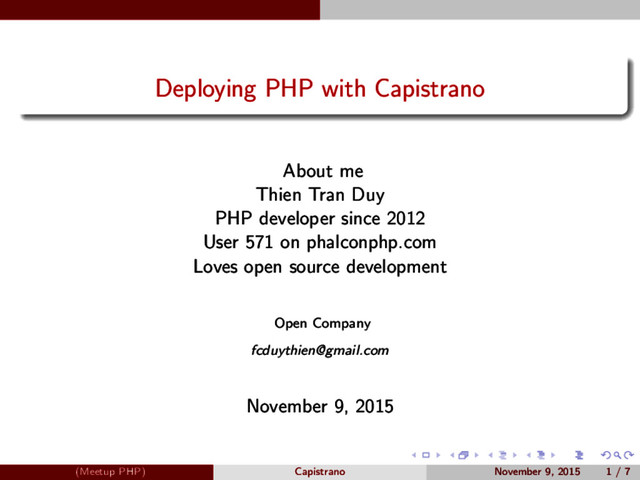
Task: Click the previous slide arrow icon
Action: click(414, 455)
